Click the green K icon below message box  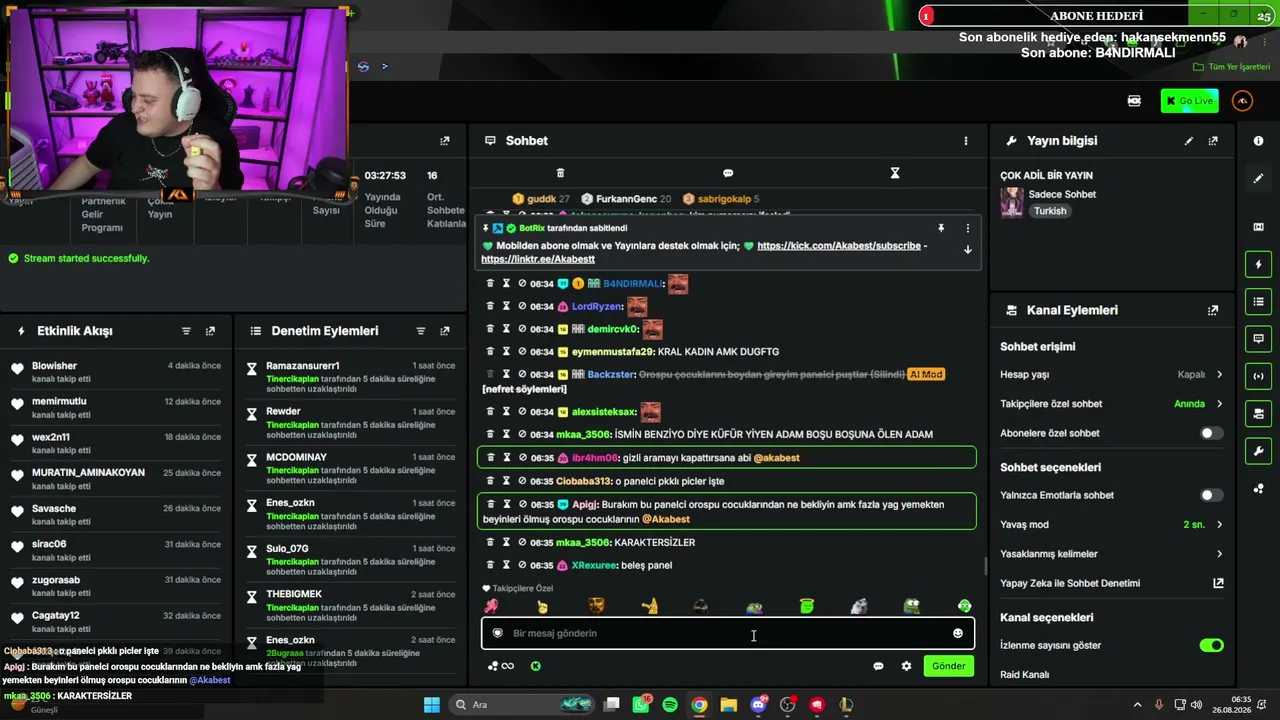pyautogui.click(x=536, y=666)
